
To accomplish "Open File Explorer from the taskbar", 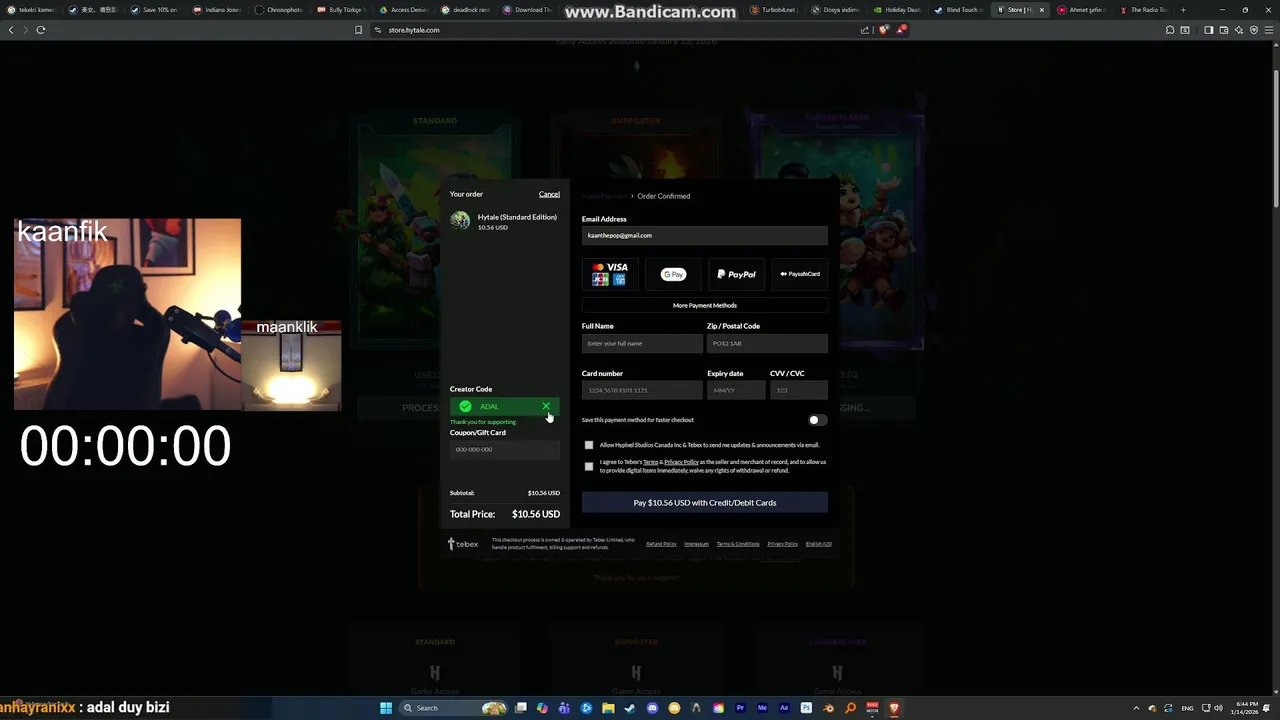I will [x=608, y=708].
